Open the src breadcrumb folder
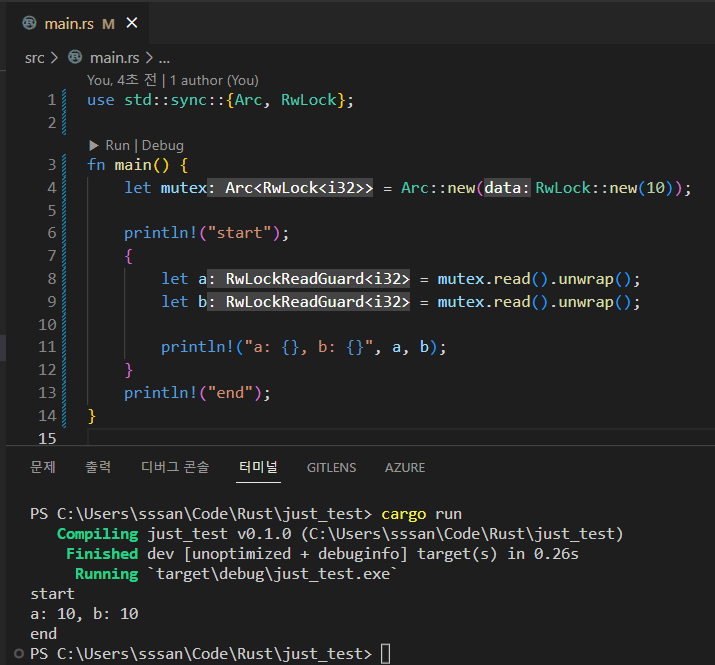Image resolution: width=715 pixels, height=665 pixels. pyautogui.click(x=35, y=58)
